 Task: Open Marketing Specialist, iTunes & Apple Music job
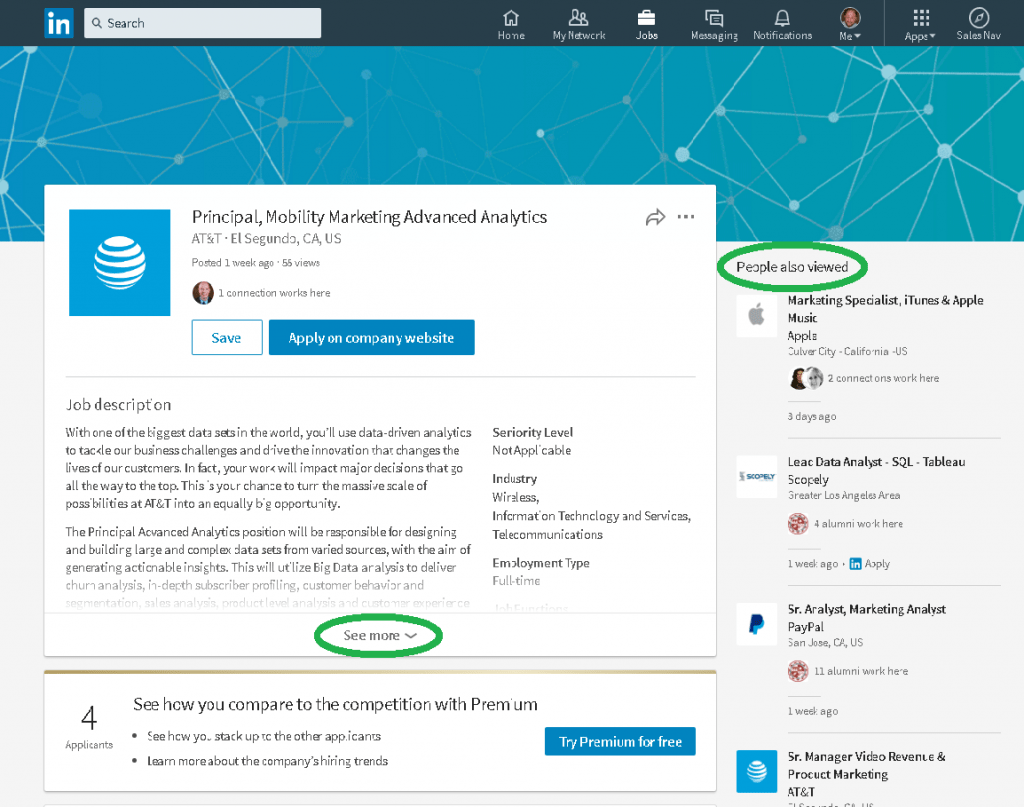pyautogui.click(x=886, y=309)
